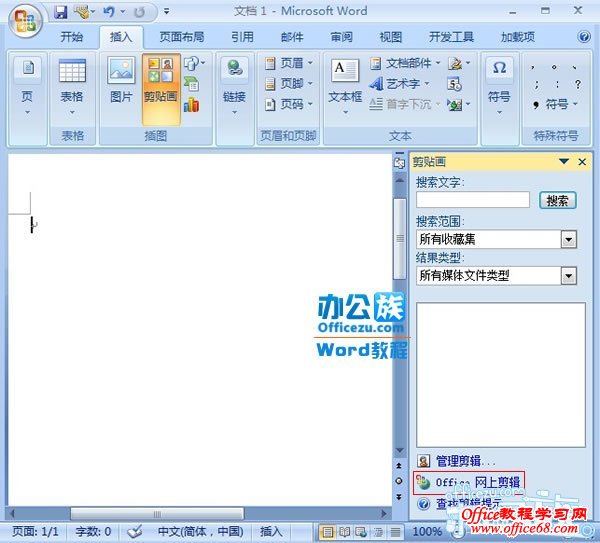Open the shapes gallery icon
Viewport: 600px width, 543px height.
194,63
